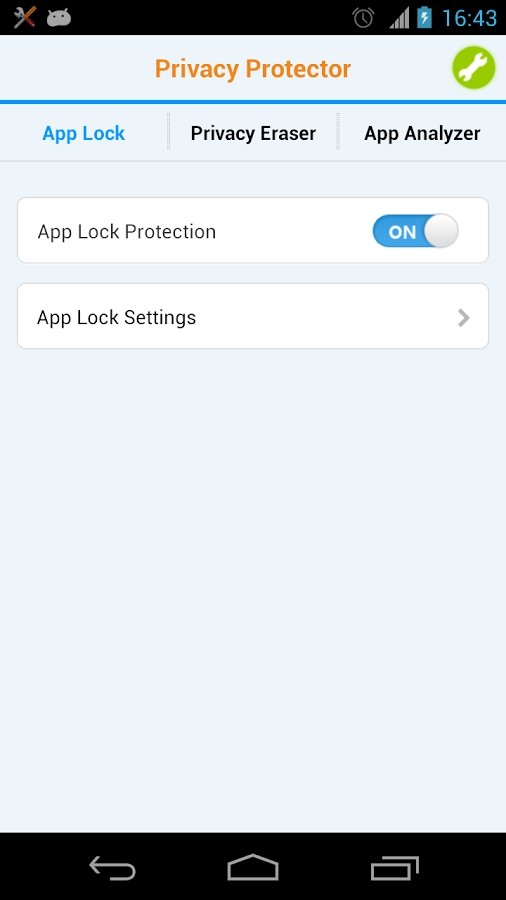Open the App Lock Settings row

coord(253,316)
